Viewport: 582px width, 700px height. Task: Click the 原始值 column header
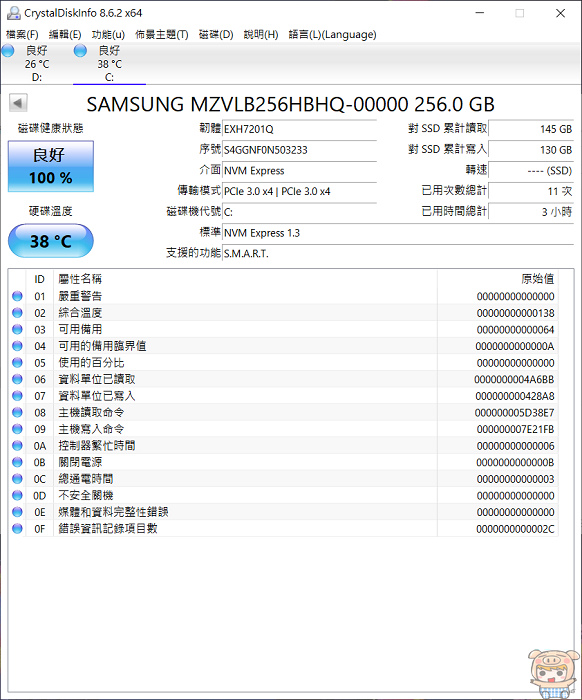(x=537, y=279)
